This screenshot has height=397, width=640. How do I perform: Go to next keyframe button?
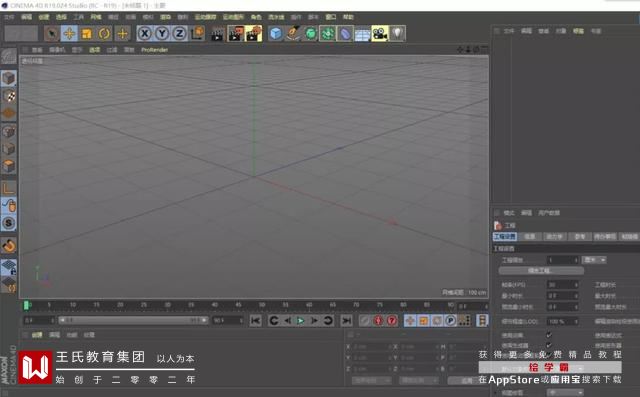point(328,321)
